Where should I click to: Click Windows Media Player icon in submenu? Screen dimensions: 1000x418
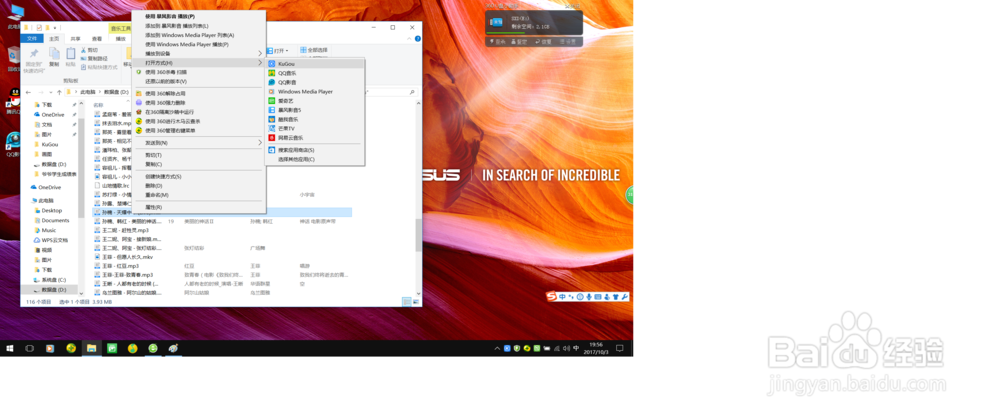pyautogui.click(x=272, y=91)
